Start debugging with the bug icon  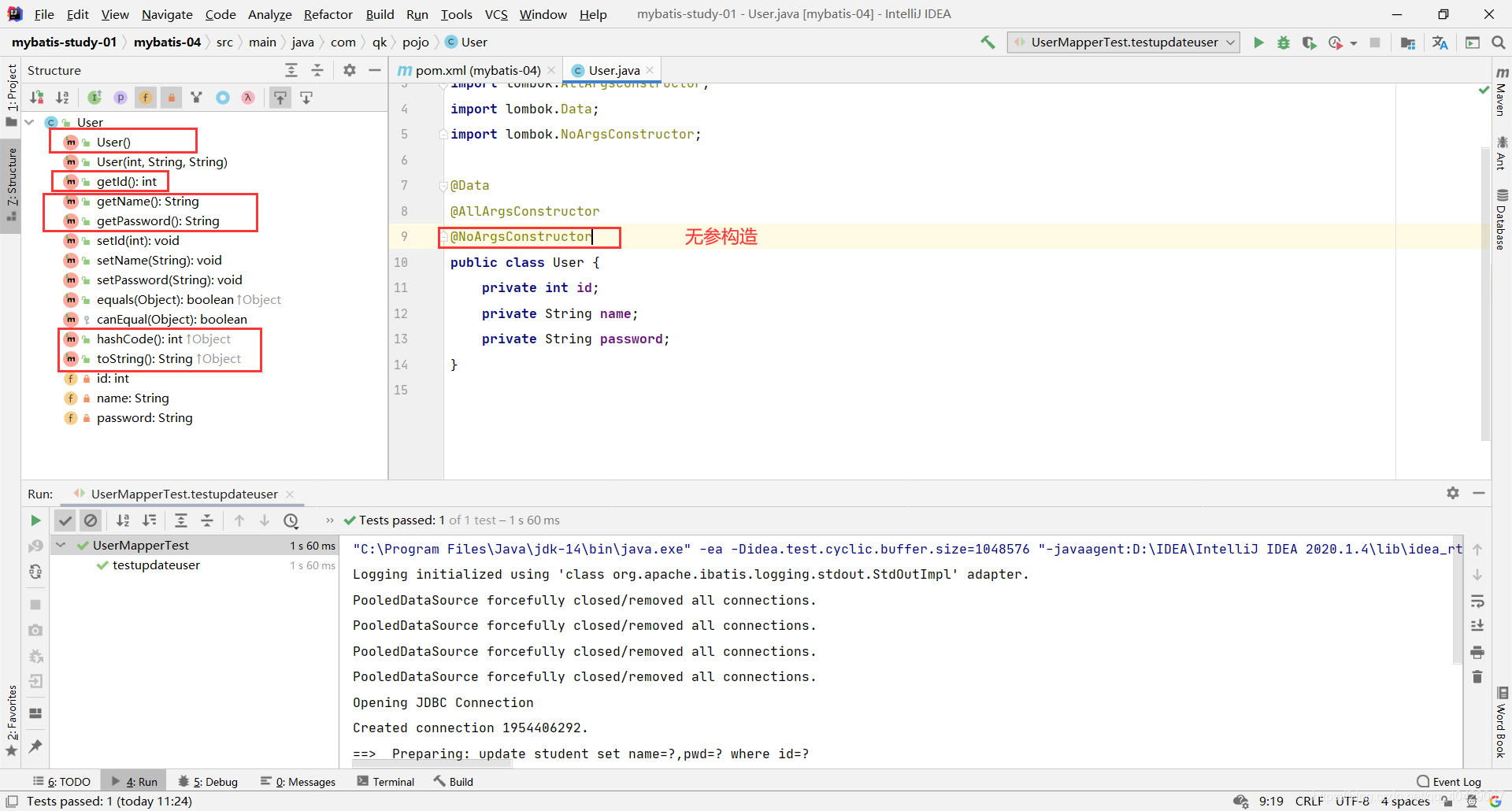[1284, 43]
